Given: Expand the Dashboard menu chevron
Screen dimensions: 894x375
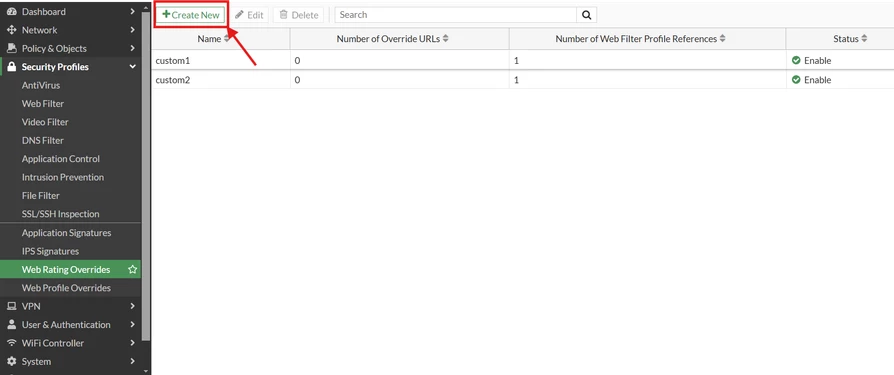Looking at the screenshot, I should 132,11.
